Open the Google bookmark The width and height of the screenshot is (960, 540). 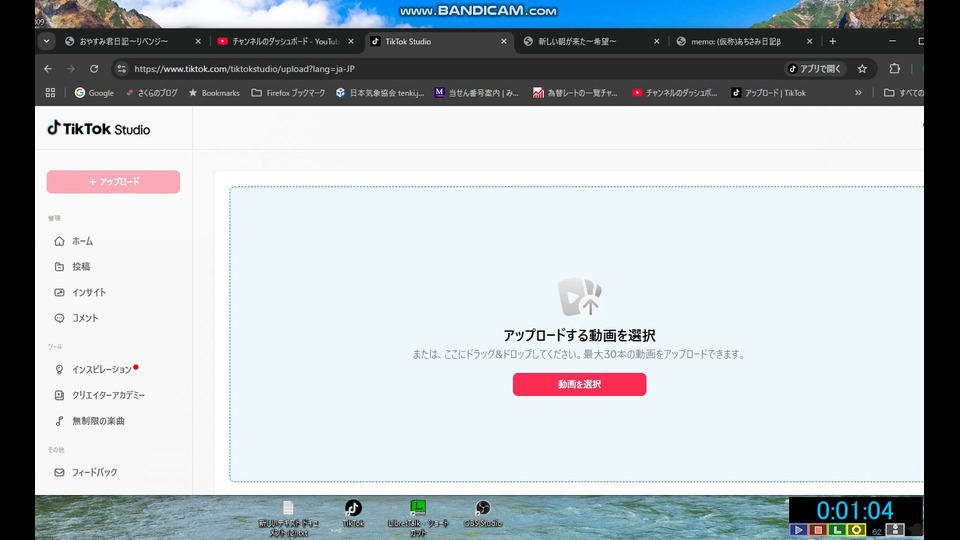(94, 93)
